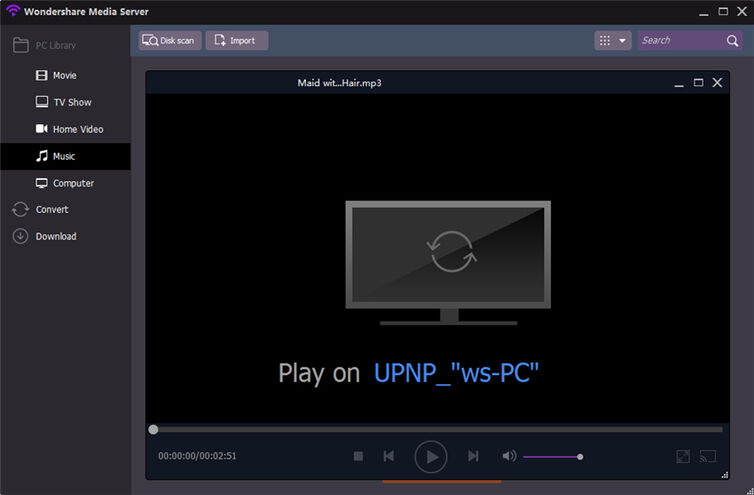Viewport: 754px width, 495px height.
Task: Close the Maid wit...Hair.mp3 player
Action: (717, 83)
